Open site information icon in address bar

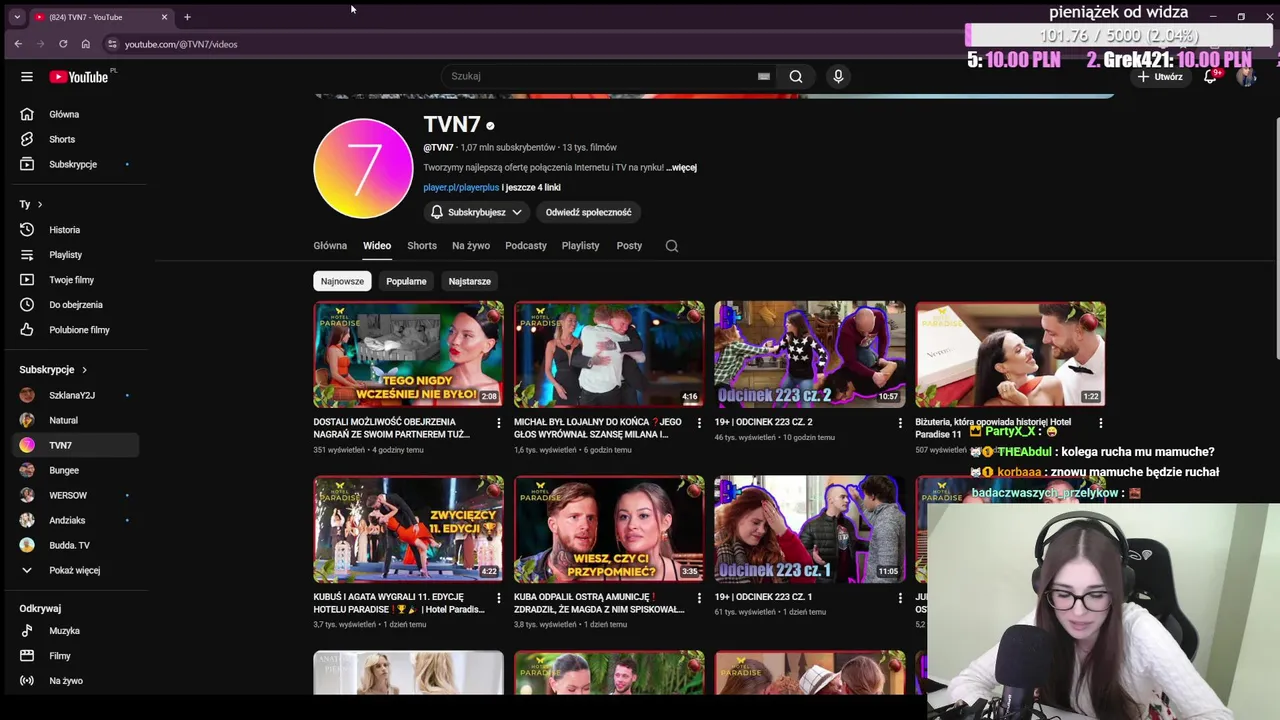tap(112, 44)
